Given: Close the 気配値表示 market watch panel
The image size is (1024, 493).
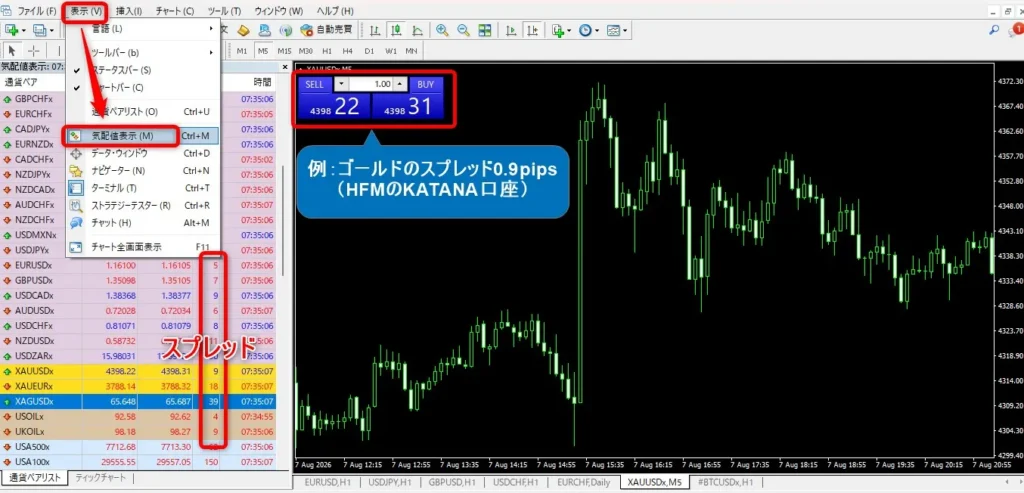Looking at the screenshot, I should 285,67.
